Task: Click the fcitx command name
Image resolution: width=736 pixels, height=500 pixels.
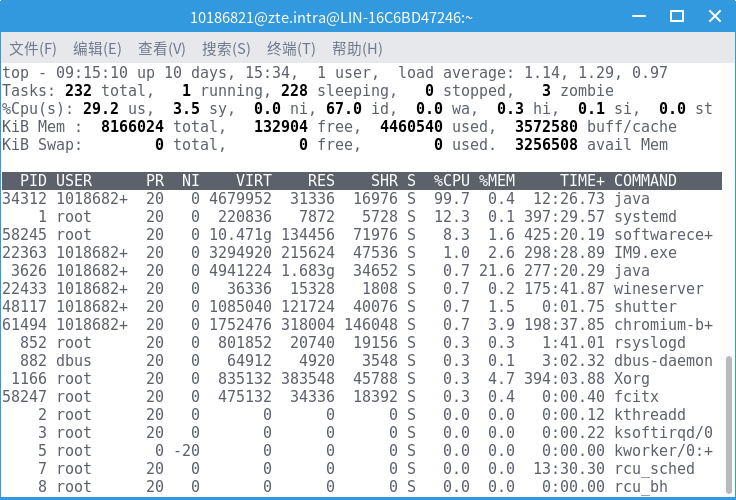Action: coord(636,397)
